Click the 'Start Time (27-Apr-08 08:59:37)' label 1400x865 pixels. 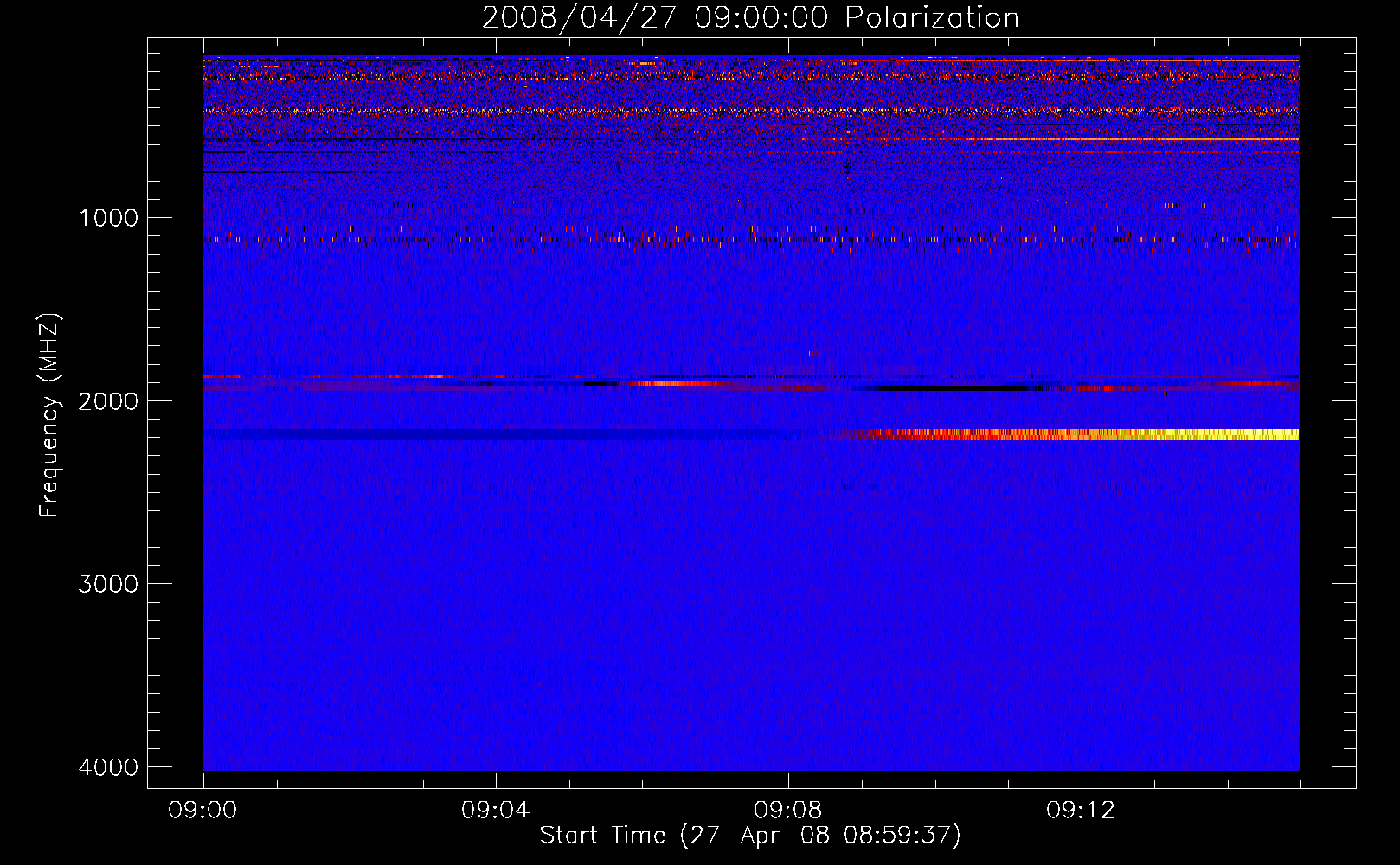click(x=750, y=836)
